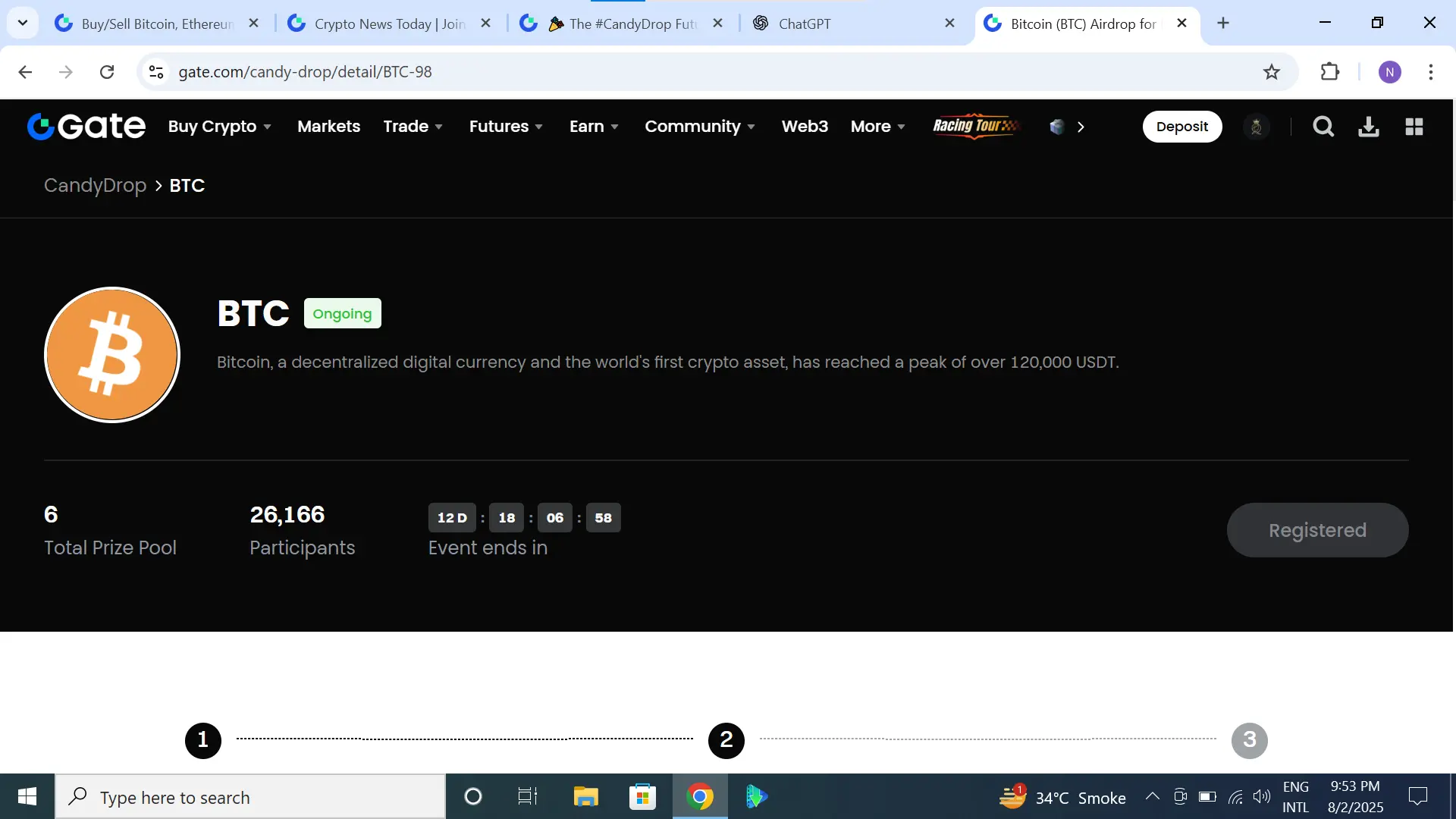Click the Gate logo
The width and height of the screenshot is (1456, 819).
pos(86,127)
